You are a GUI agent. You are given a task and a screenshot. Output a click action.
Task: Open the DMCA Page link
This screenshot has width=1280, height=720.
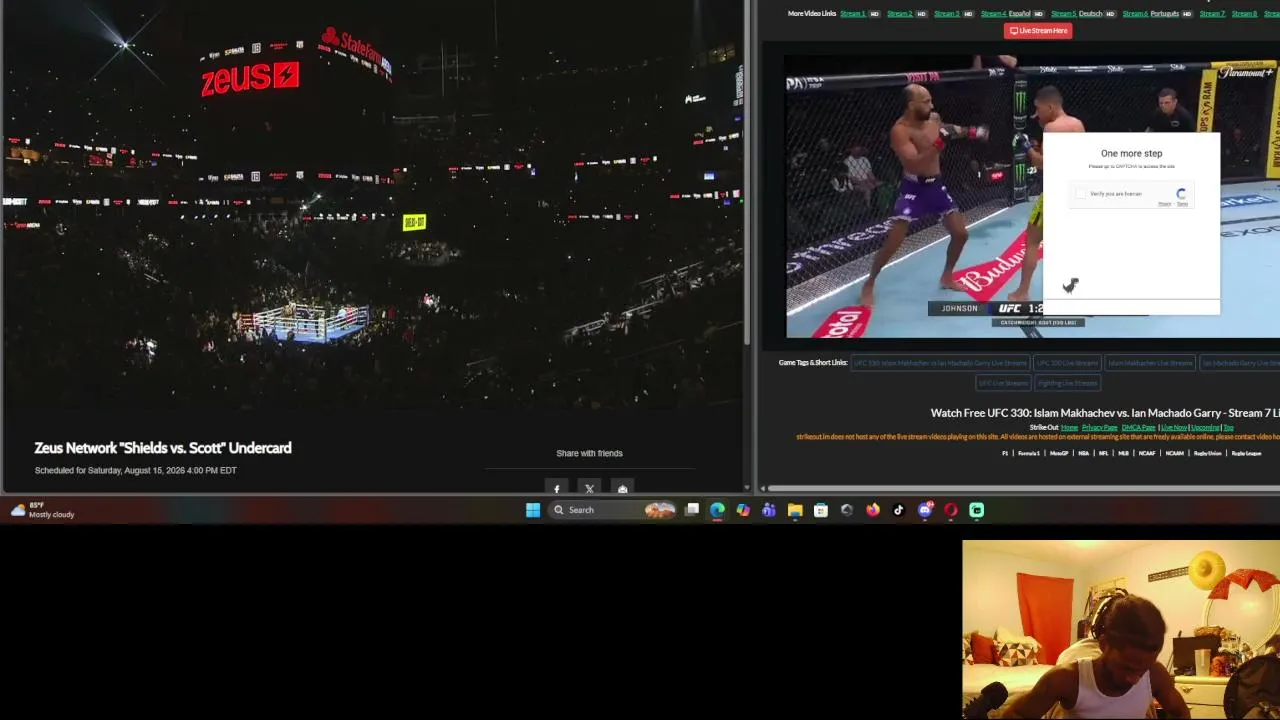(1138, 428)
